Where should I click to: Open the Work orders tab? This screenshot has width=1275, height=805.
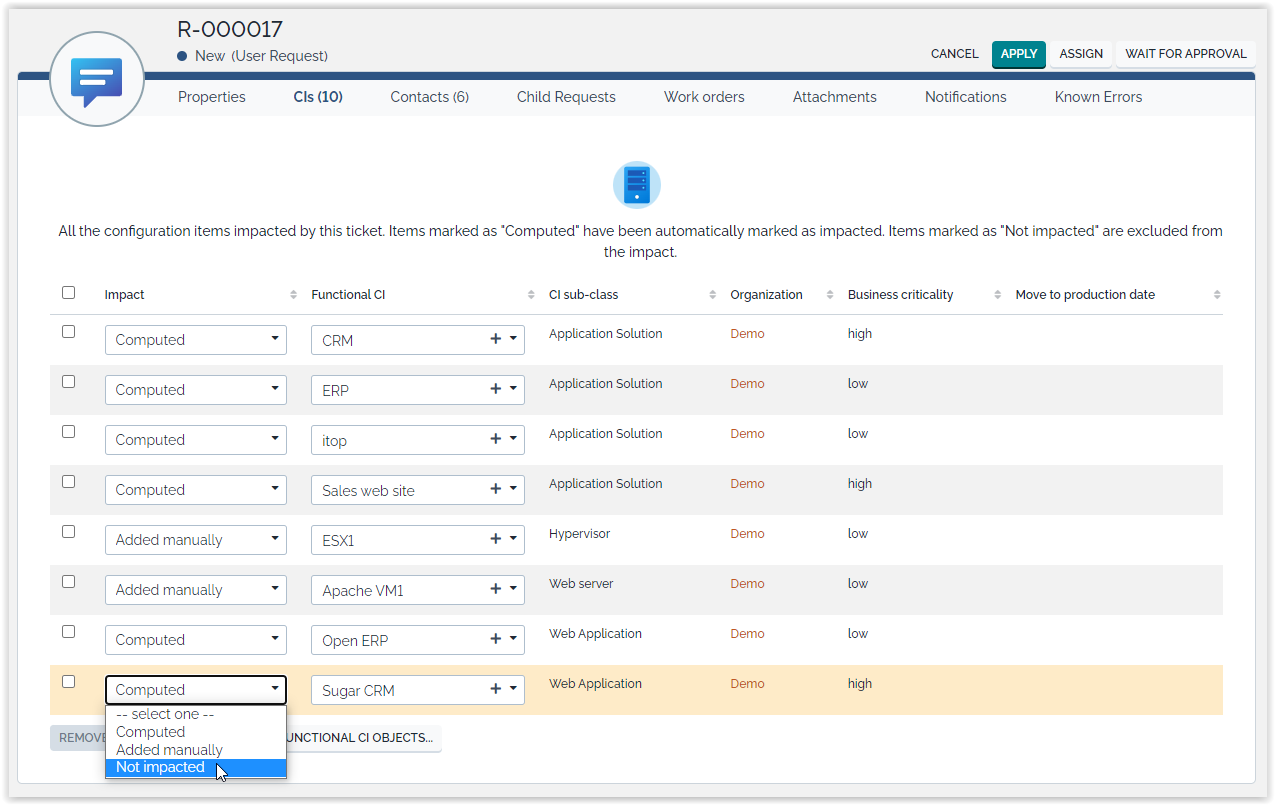(704, 96)
